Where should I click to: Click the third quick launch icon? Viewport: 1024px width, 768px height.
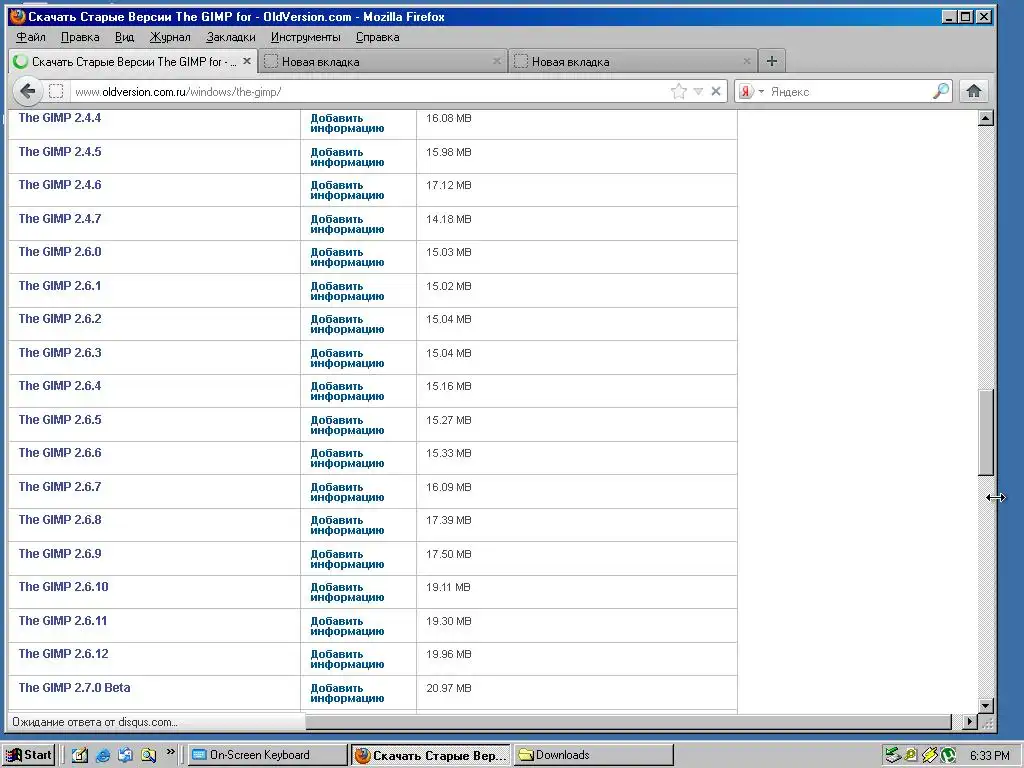(125, 756)
